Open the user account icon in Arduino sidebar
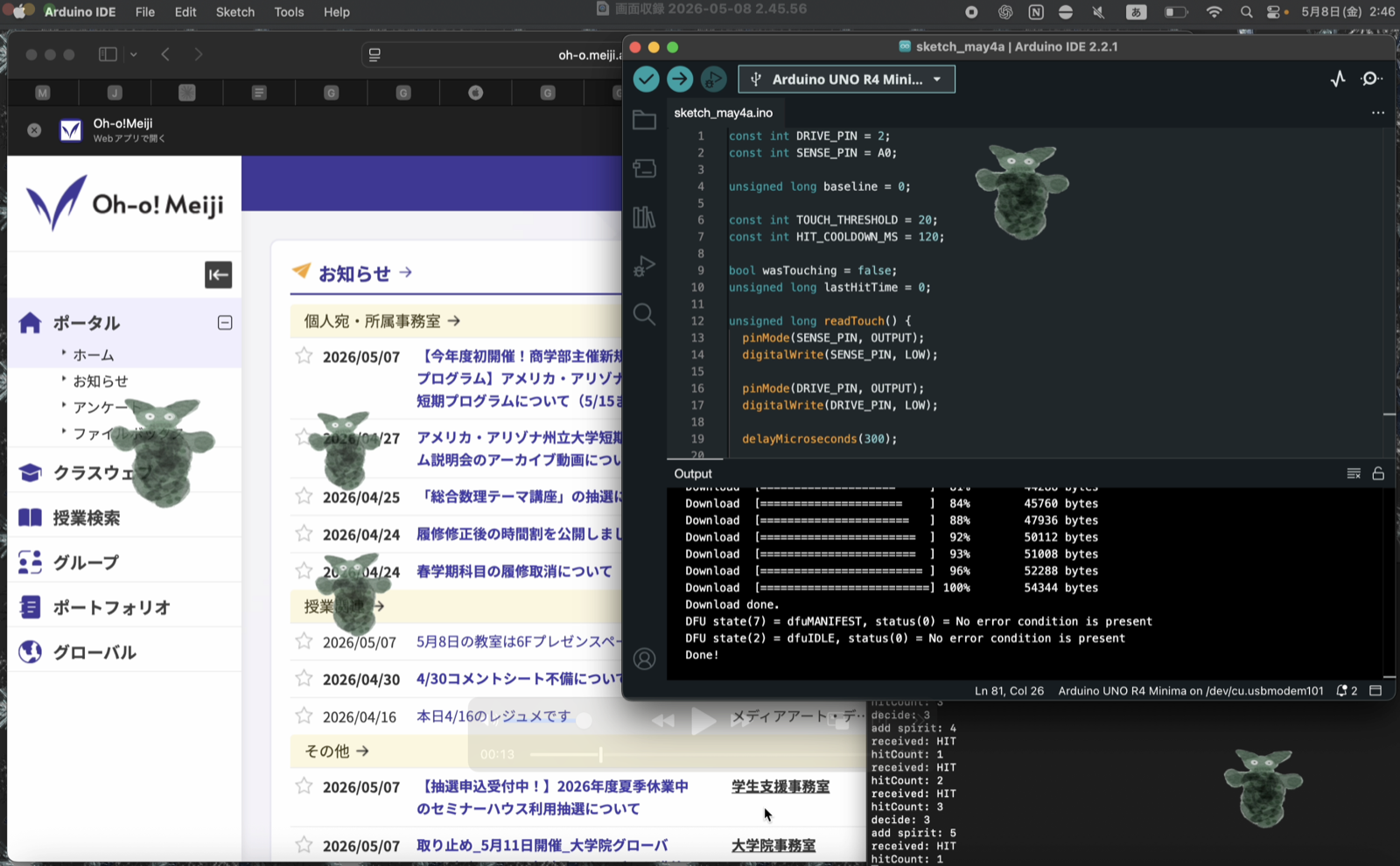 click(x=644, y=659)
